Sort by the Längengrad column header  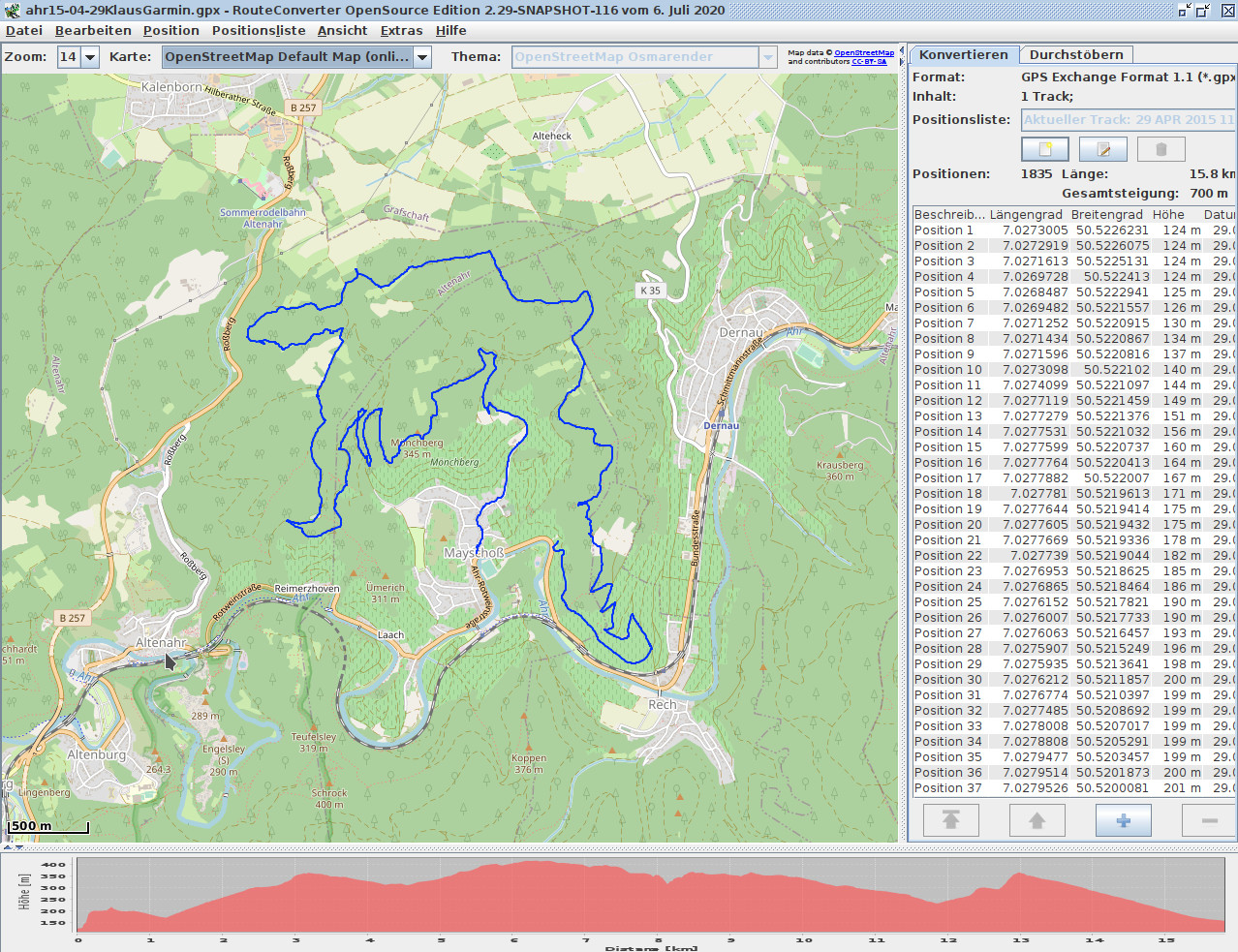[x=1026, y=214]
